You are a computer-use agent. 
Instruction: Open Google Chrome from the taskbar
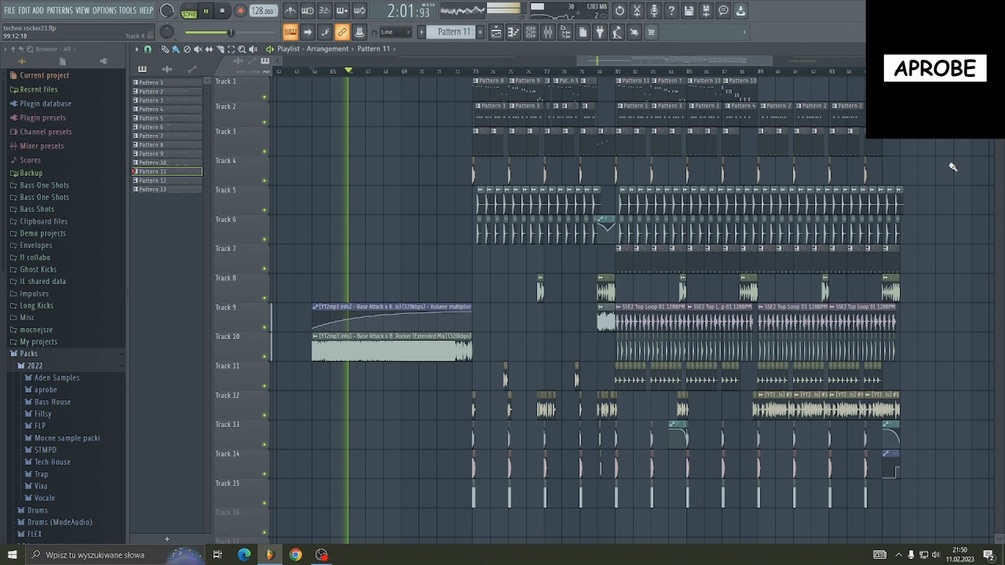click(x=295, y=555)
